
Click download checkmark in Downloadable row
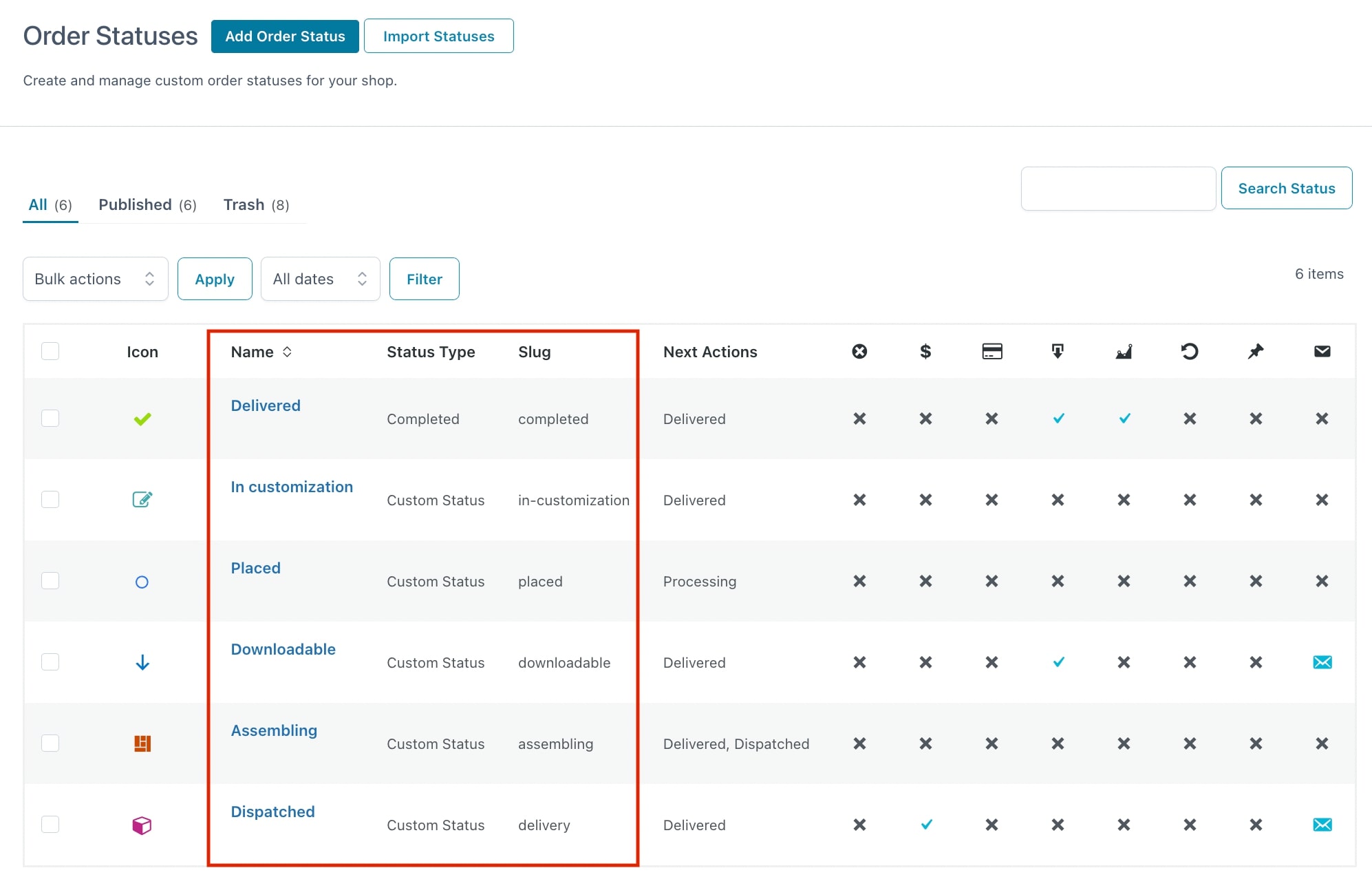(1059, 662)
